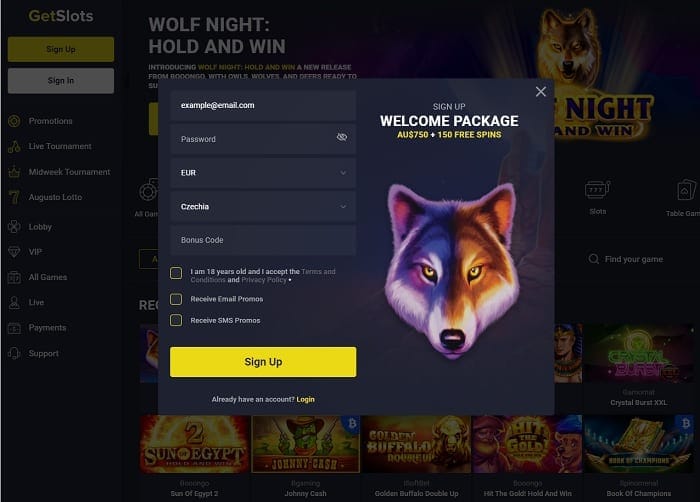Screen dimensions: 700x502
Task: Click the VIP diamond icon
Action: [14, 252]
